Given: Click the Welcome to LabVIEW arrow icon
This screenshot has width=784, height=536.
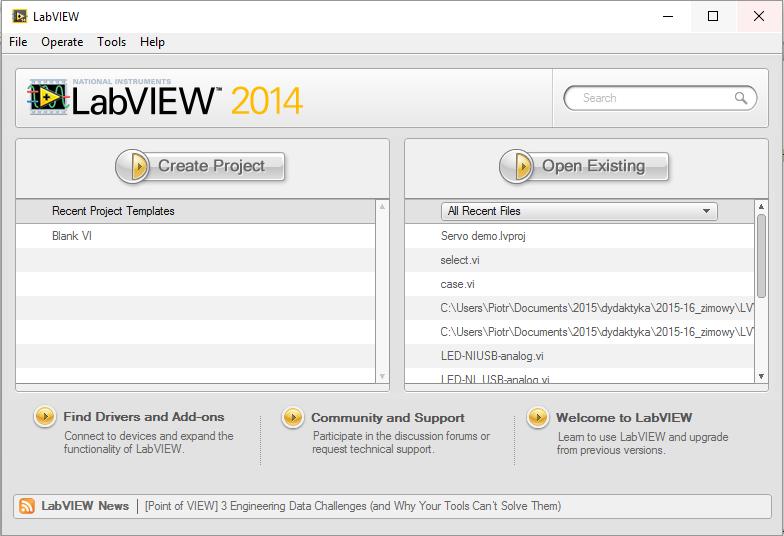Looking at the screenshot, I should (538, 418).
